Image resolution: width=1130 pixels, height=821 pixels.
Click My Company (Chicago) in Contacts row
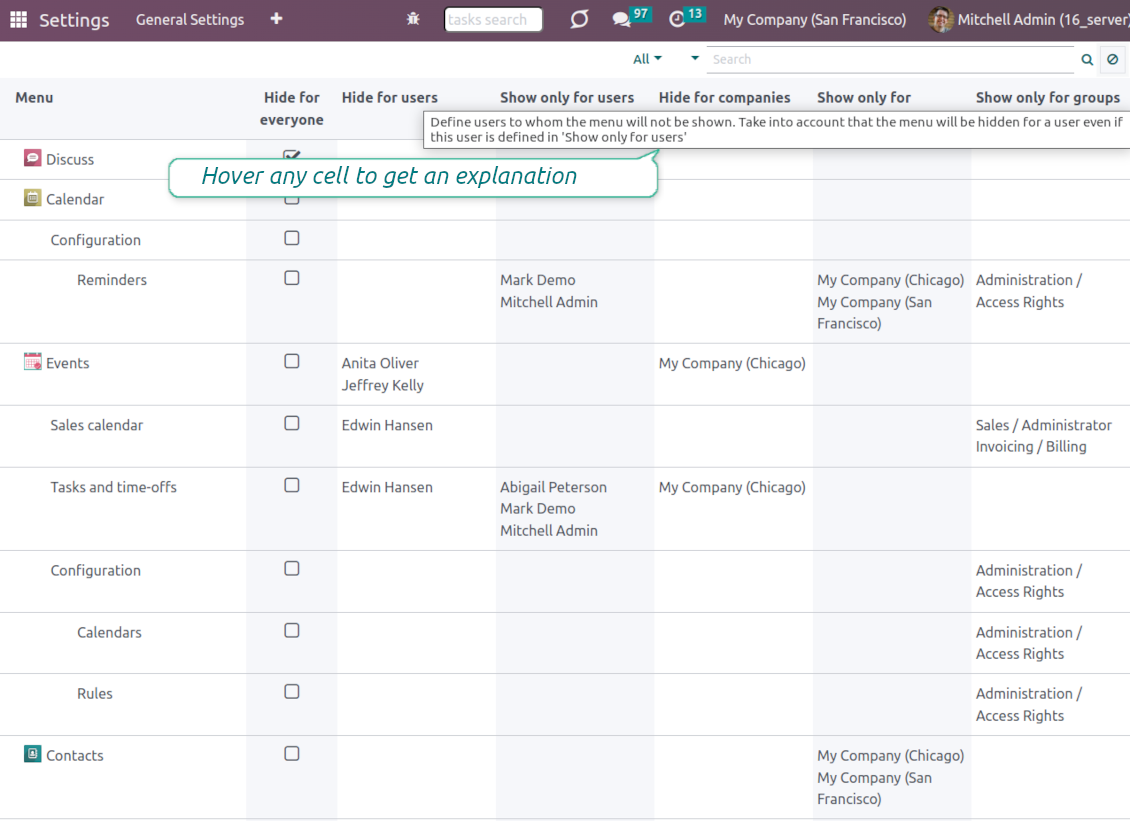(890, 755)
